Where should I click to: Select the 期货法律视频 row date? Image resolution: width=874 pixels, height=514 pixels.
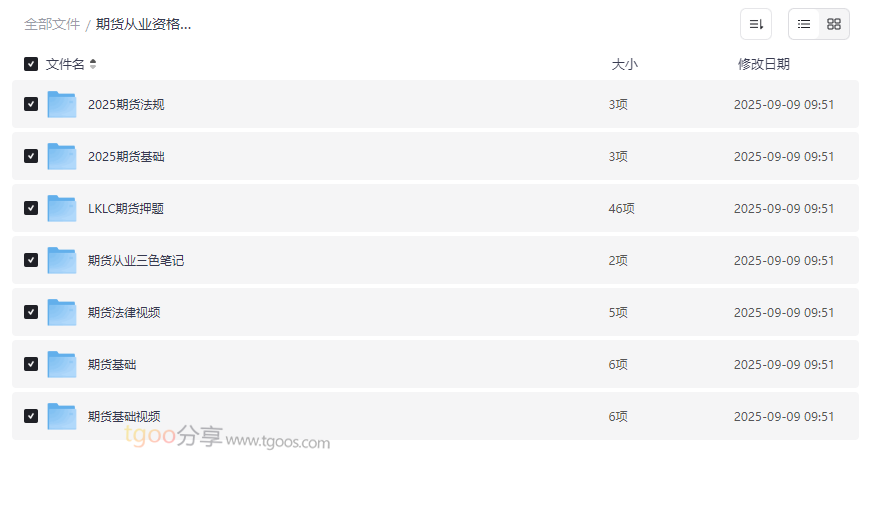coord(783,312)
